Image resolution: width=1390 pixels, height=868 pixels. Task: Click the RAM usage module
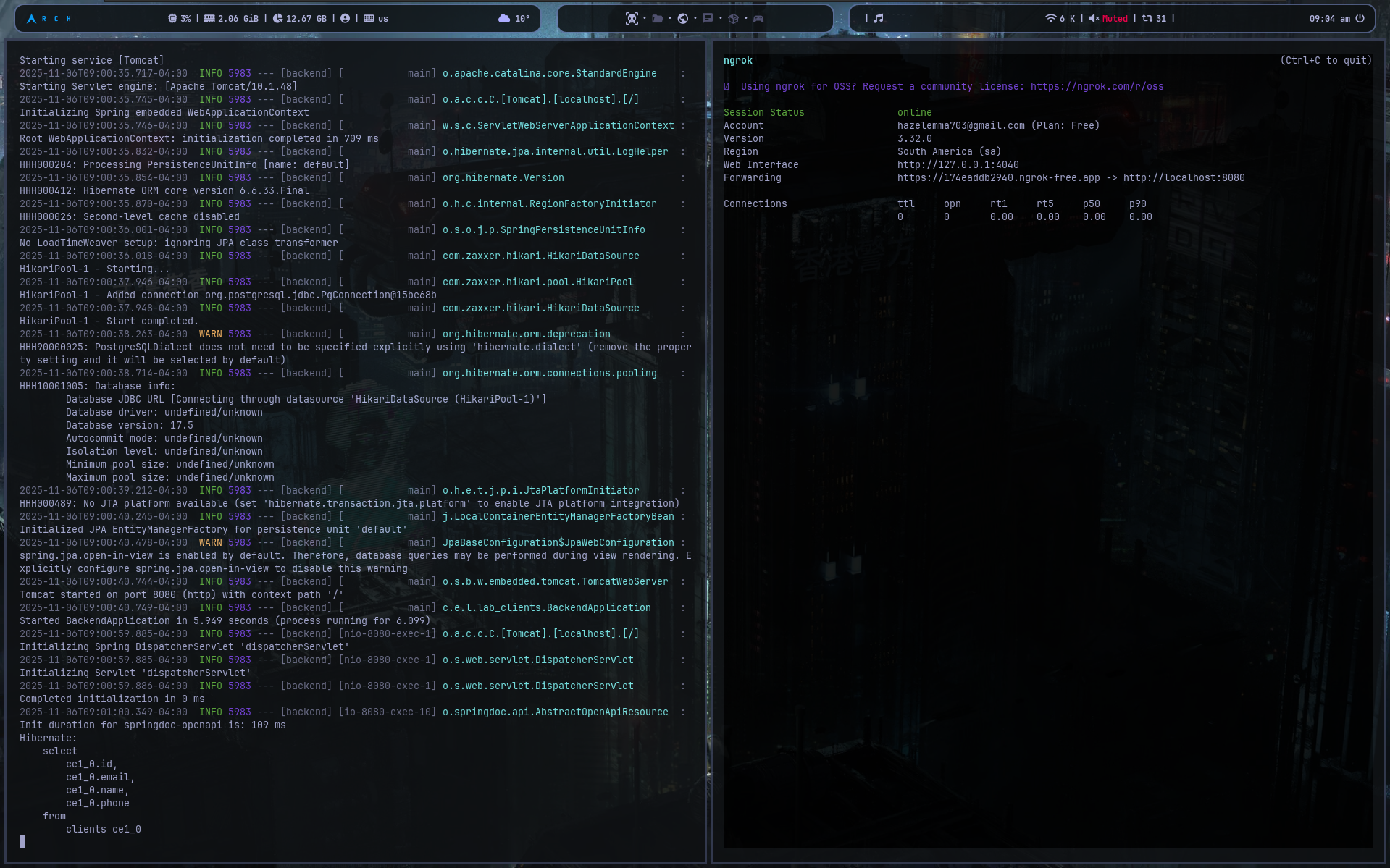tap(231, 19)
